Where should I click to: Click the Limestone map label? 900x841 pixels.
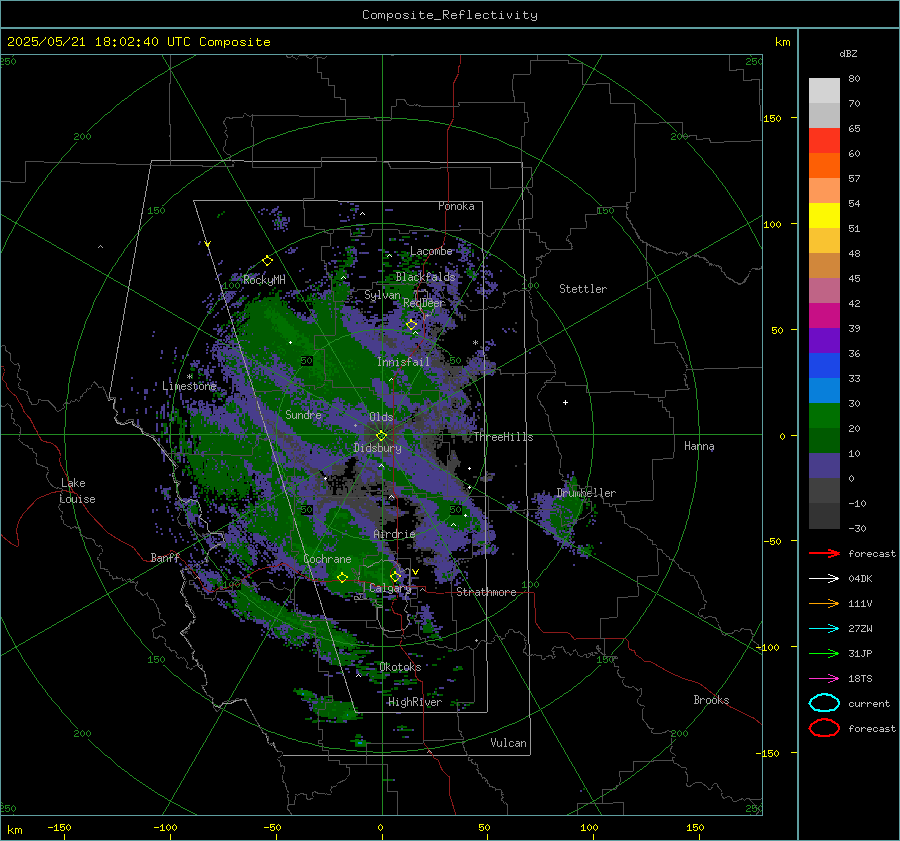189,386
